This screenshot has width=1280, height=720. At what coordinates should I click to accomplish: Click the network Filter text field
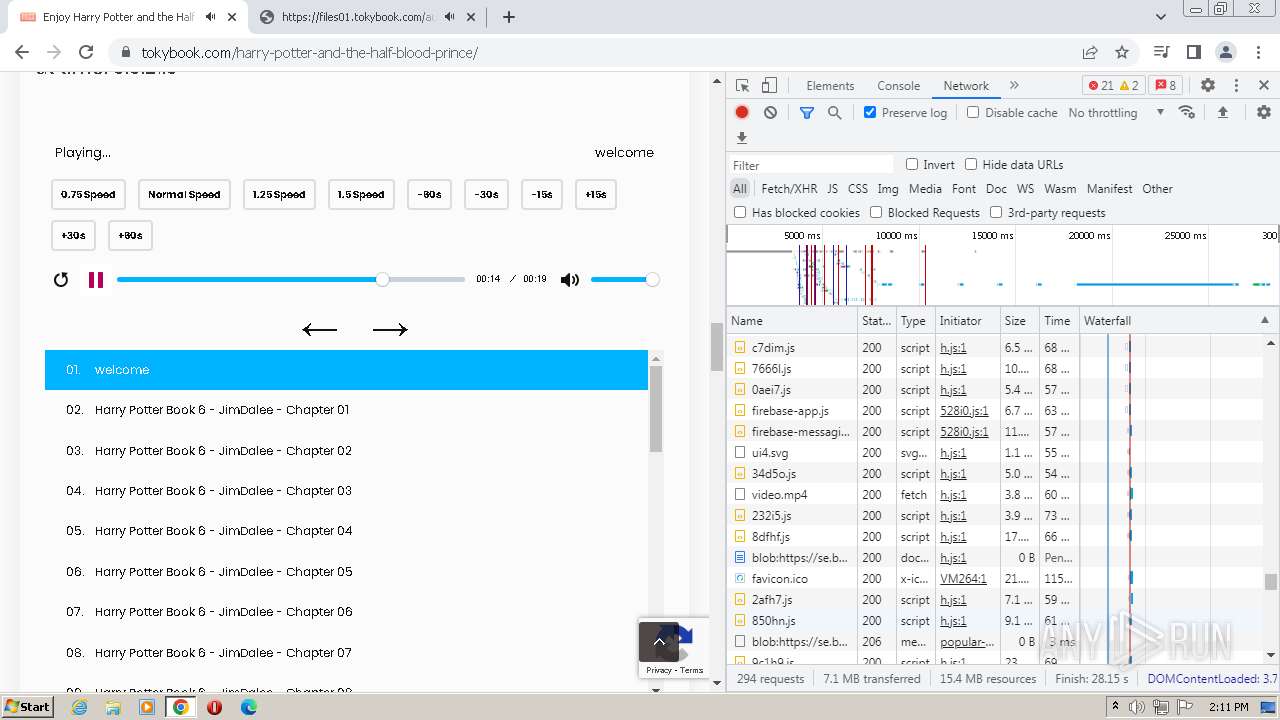click(811, 165)
